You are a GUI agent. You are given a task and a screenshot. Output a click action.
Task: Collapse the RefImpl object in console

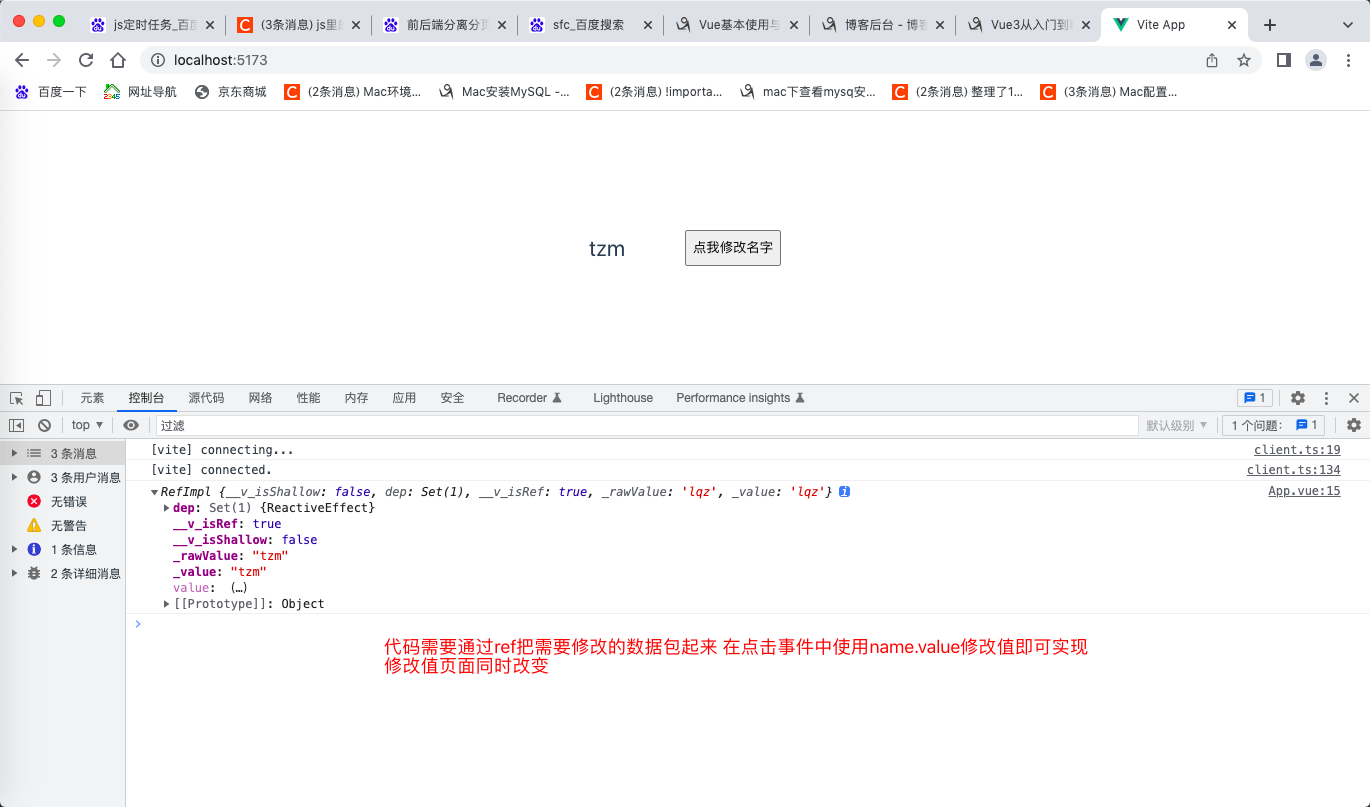click(x=154, y=492)
